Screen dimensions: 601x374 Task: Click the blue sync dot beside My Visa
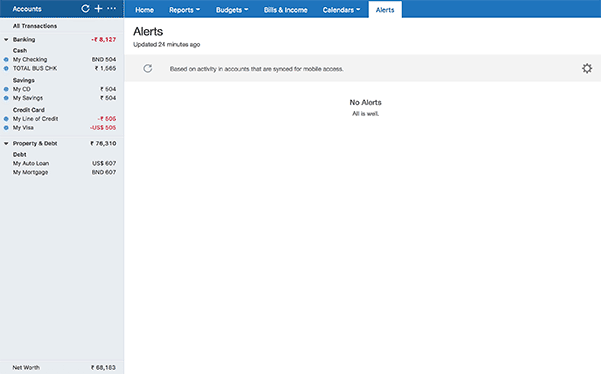point(6,128)
